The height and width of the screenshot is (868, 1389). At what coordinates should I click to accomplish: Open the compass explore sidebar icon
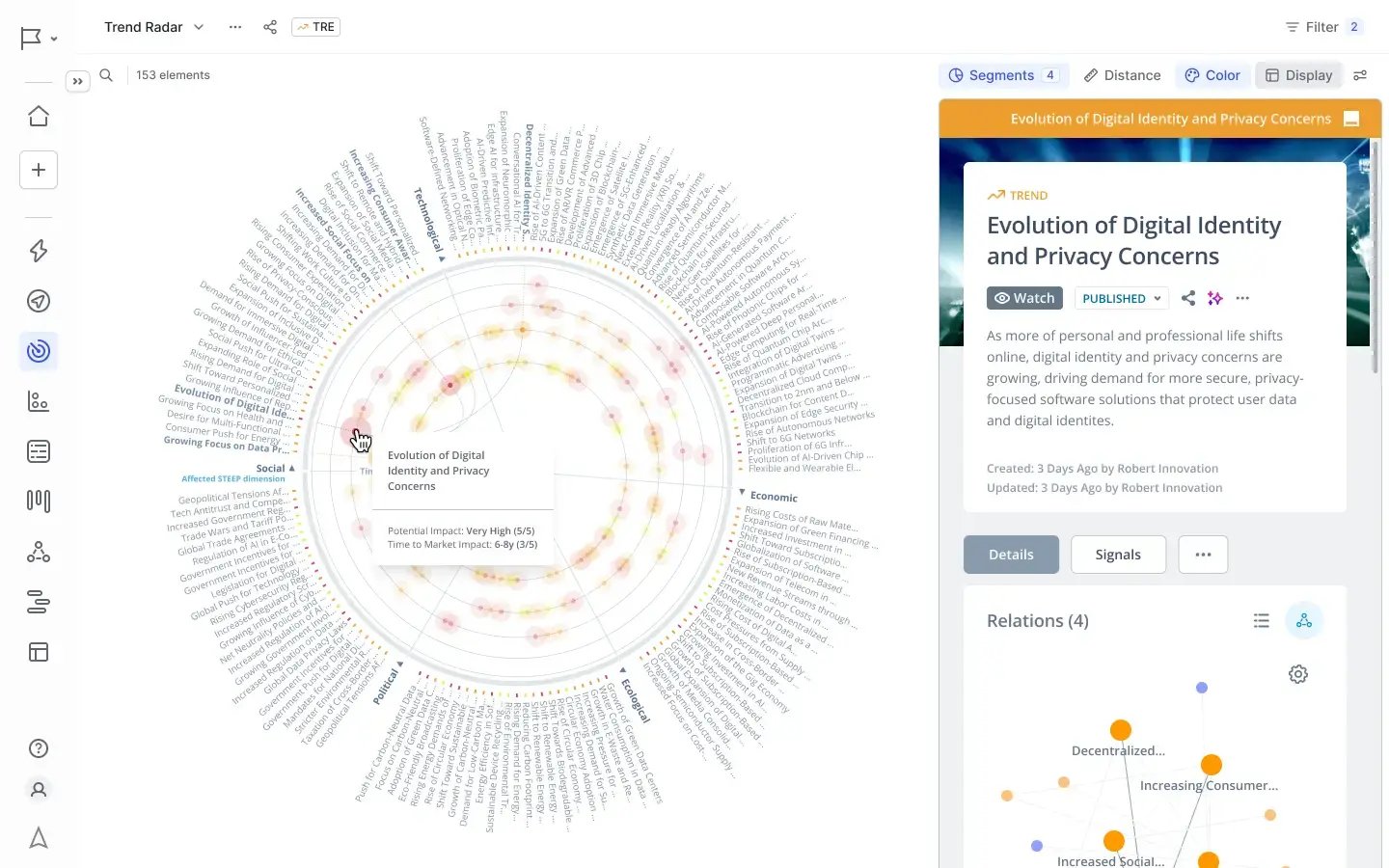coord(39,301)
